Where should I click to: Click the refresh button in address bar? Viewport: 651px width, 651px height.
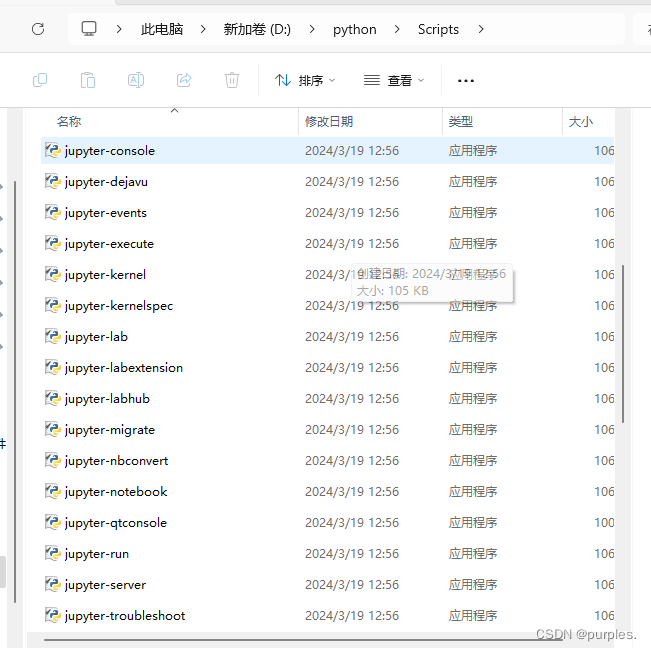pos(38,29)
